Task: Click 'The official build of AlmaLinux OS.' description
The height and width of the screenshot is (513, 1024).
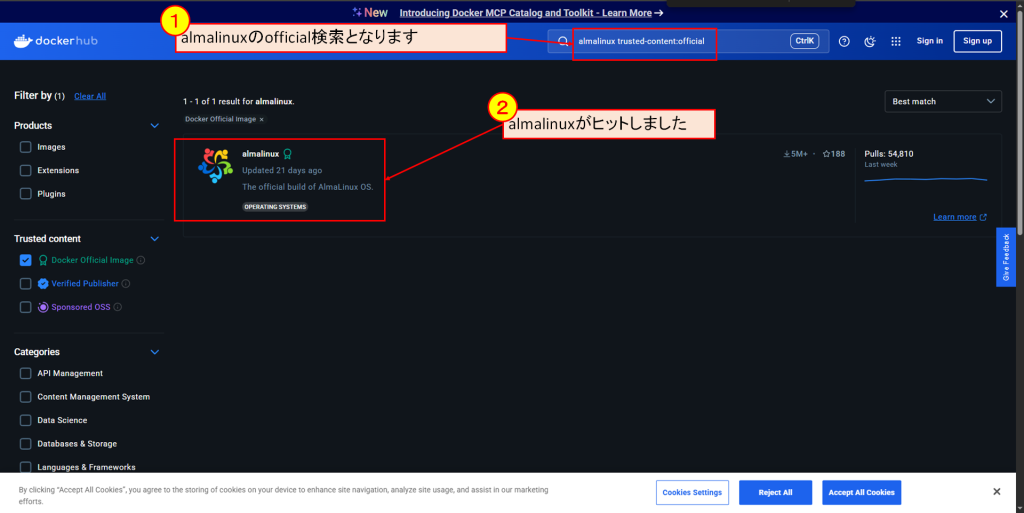Action: 308,187
